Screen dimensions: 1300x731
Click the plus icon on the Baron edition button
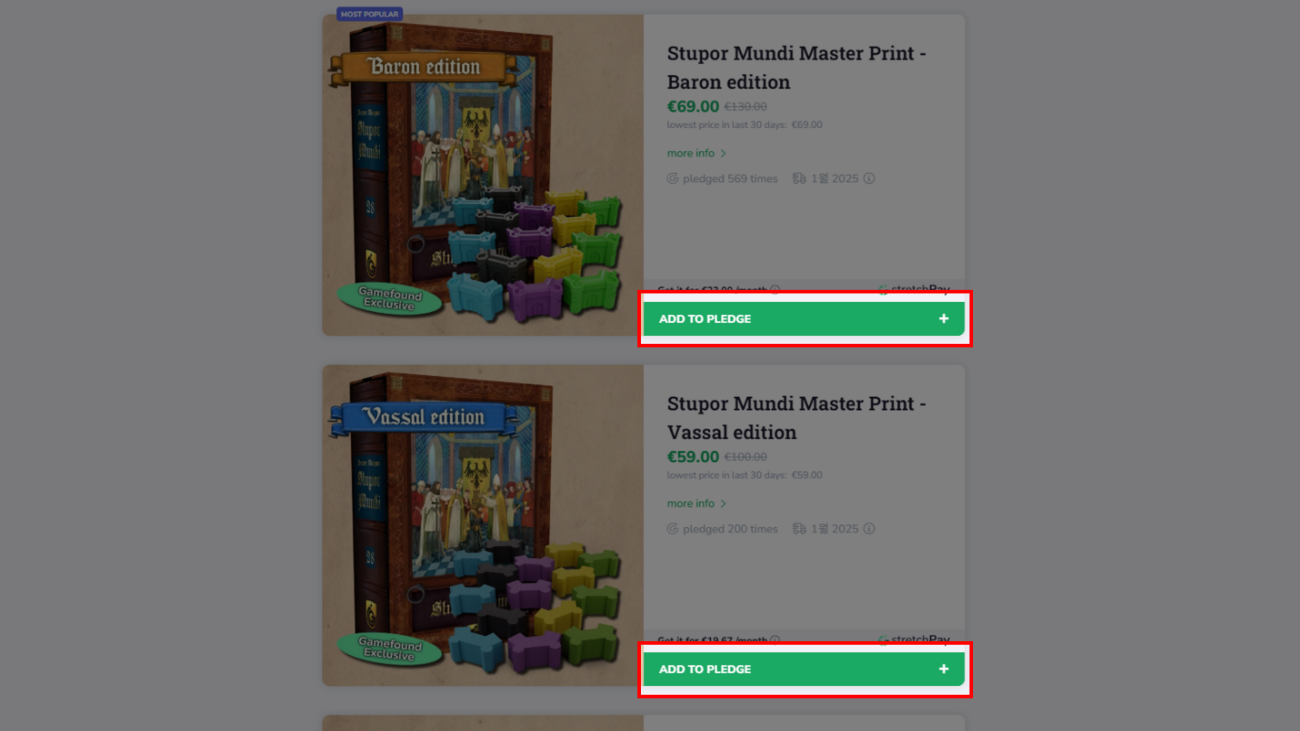pyautogui.click(x=943, y=319)
